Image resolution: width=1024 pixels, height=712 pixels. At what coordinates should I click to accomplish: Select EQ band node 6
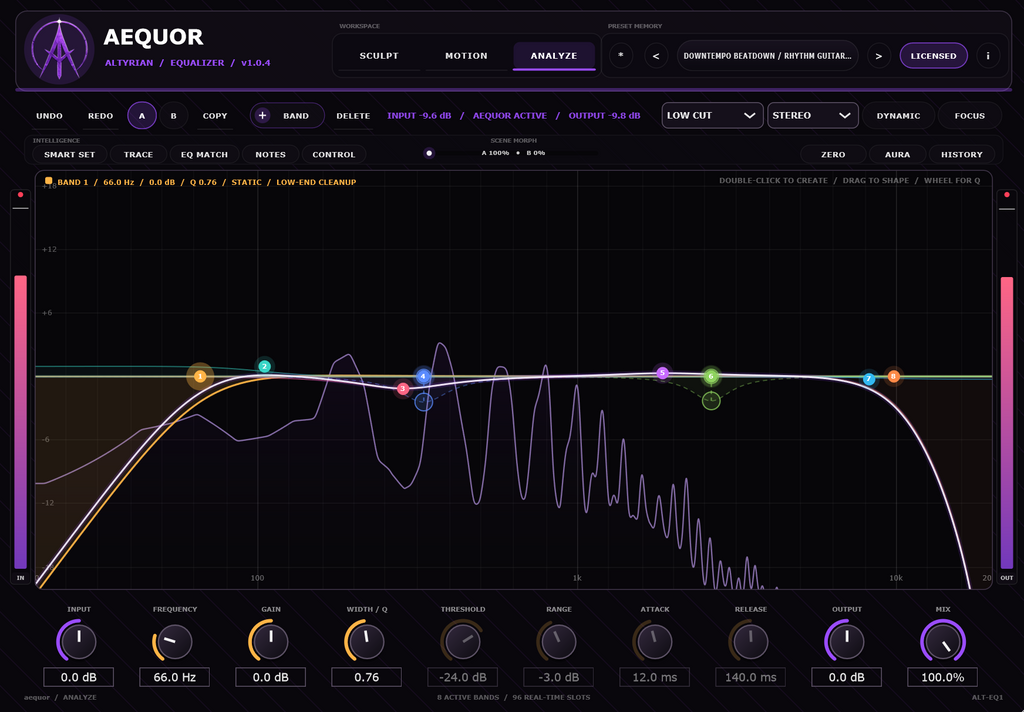pyautogui.click(x=711, y=376)
